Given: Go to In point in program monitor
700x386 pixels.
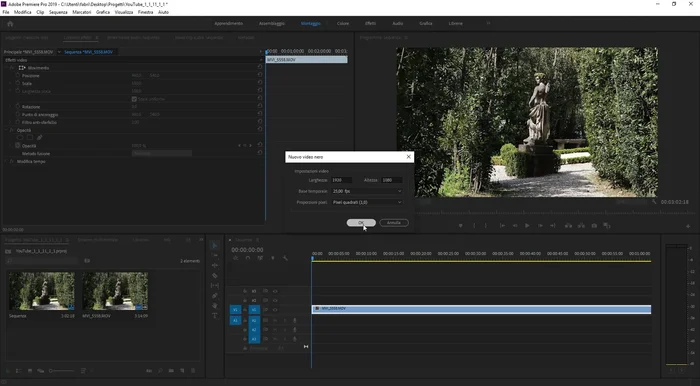Looking at the screenshot, I should 502,226.
